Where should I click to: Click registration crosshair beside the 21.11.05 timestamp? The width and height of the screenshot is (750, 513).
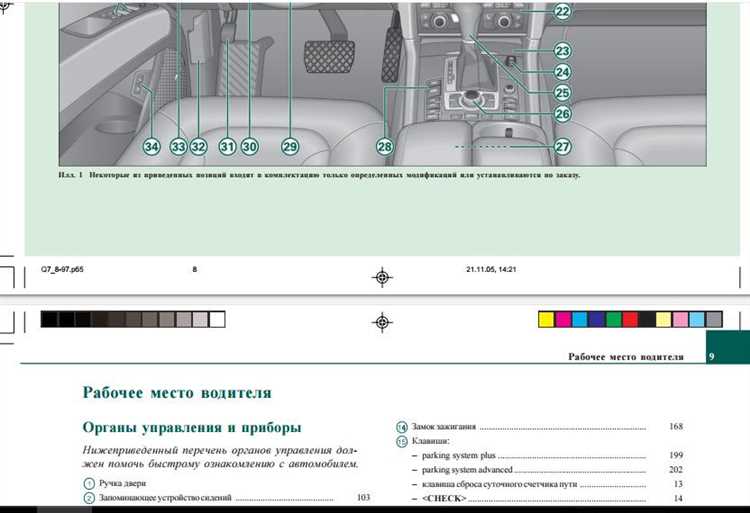click(382, 277)
